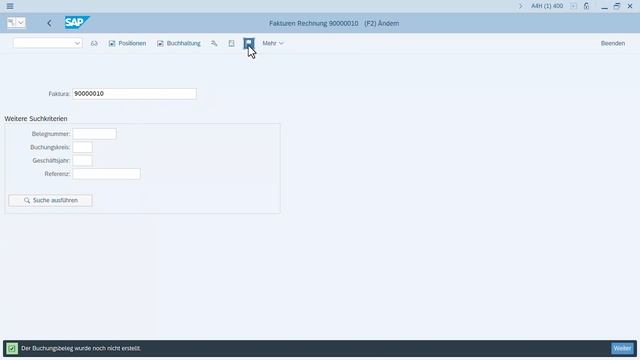
Task: Click the key icon in the toolbar
Action: [x=214, y=43]
